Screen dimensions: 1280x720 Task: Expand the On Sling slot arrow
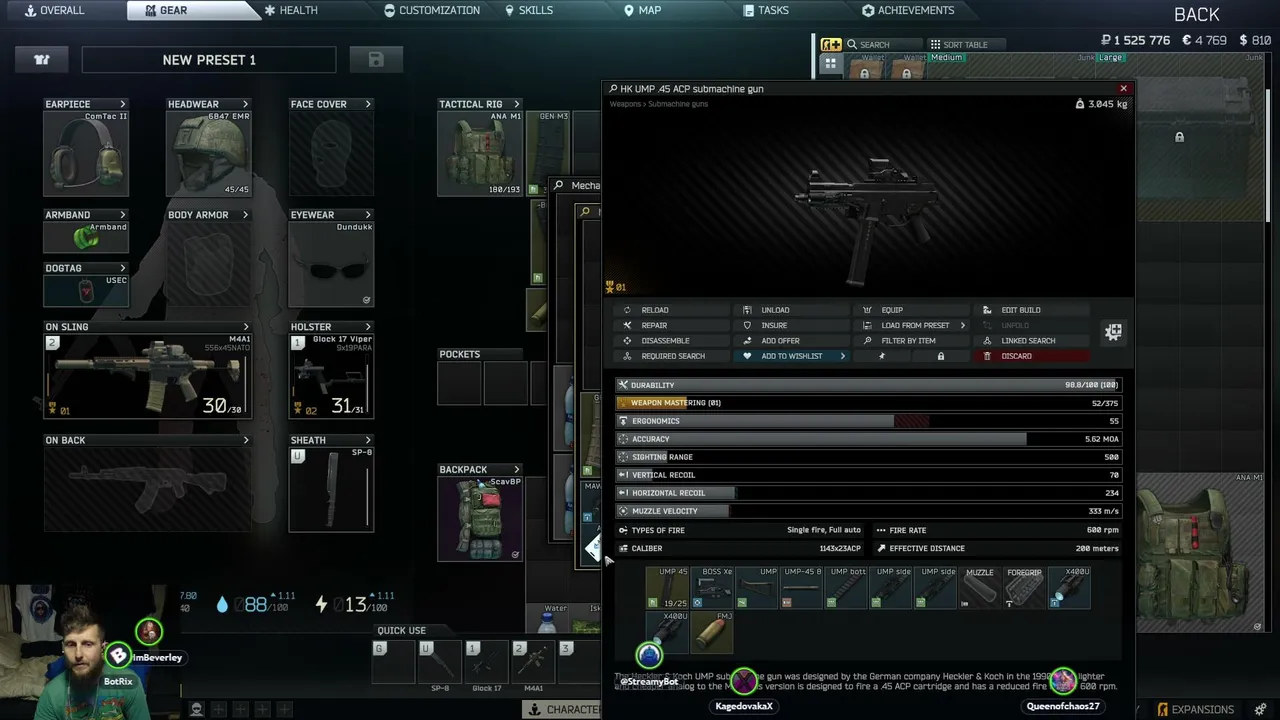tap(245, 327)
